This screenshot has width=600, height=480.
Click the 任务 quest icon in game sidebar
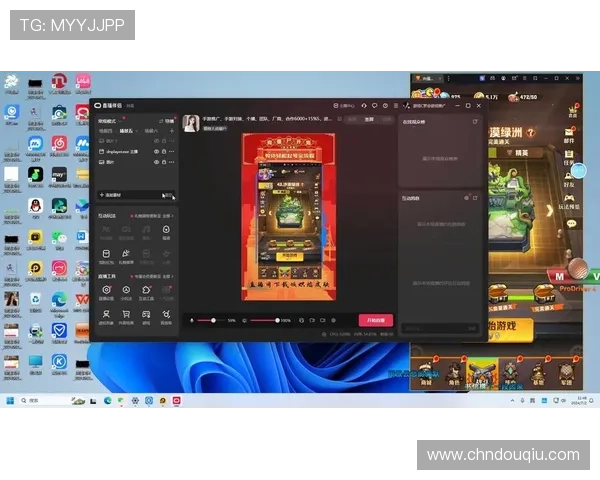point(569,157)
